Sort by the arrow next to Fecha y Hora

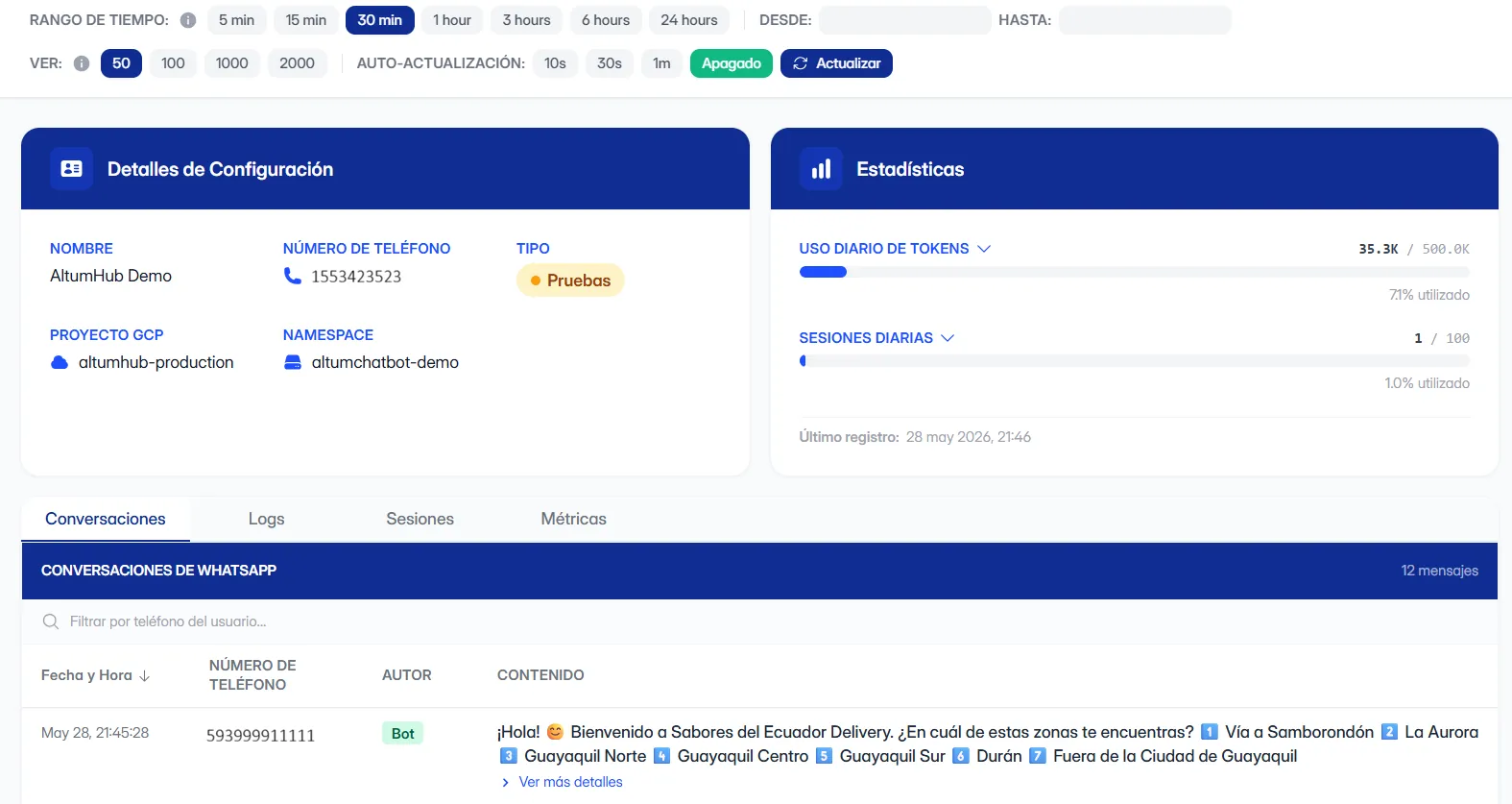[145, 676]
